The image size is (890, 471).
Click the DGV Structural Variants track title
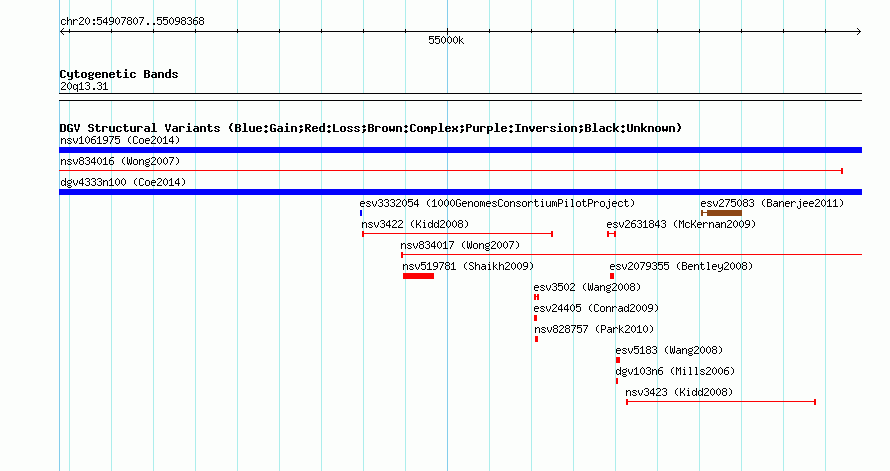(x=371, y=128)
